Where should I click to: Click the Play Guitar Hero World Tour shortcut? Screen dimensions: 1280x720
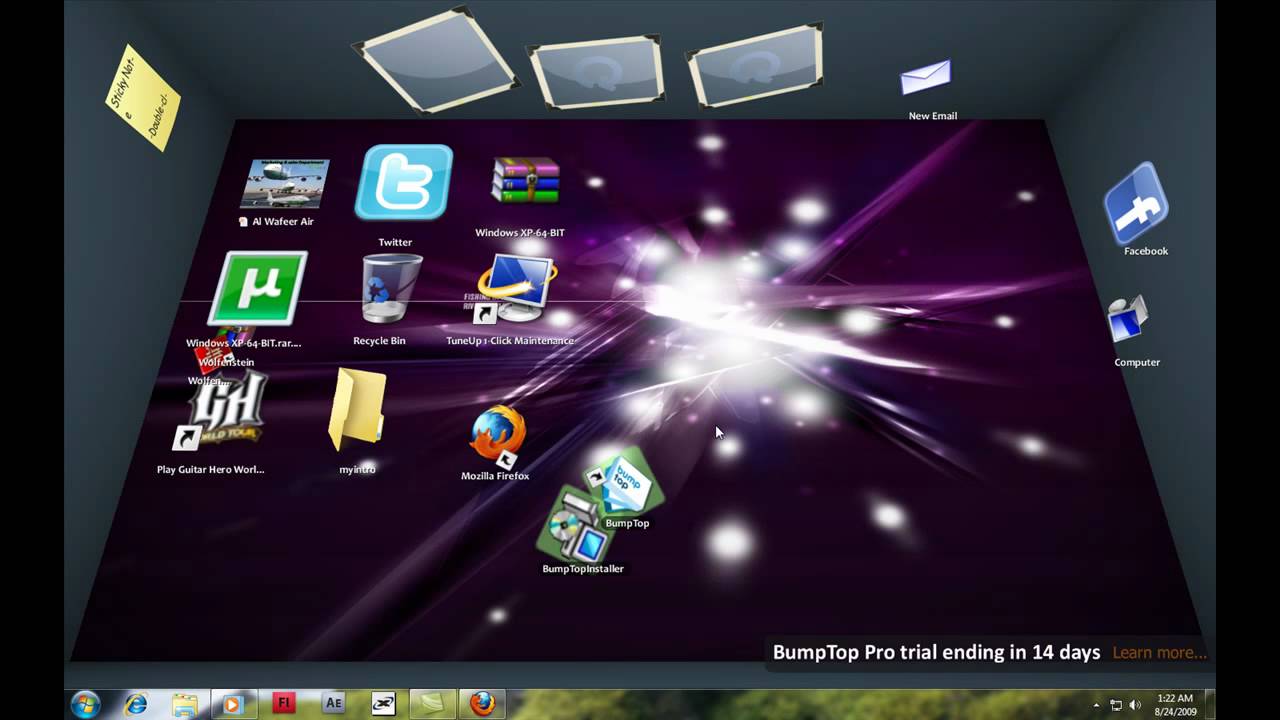(x=219, y=410)
